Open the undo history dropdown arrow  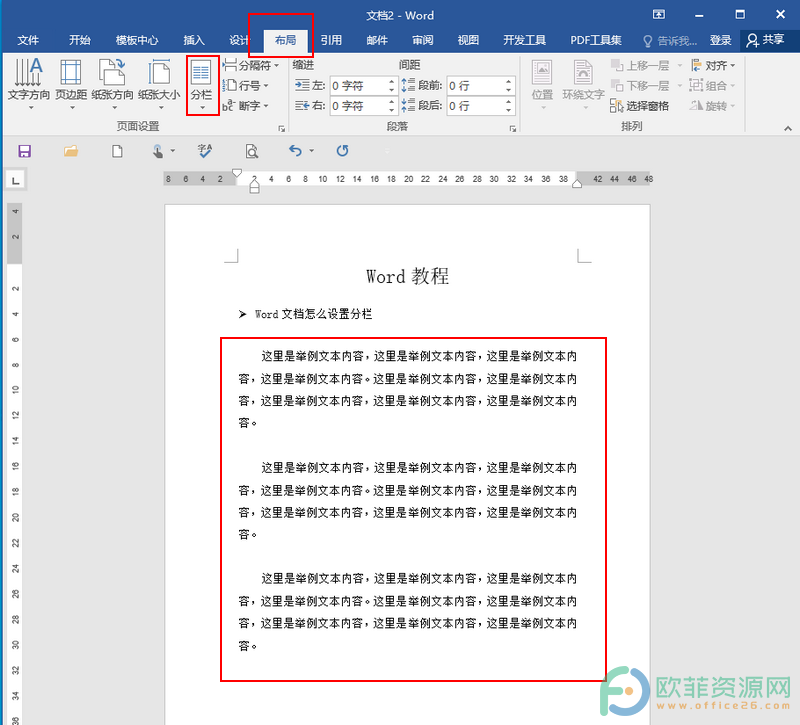pyautogui.click(x=311, y=151)
